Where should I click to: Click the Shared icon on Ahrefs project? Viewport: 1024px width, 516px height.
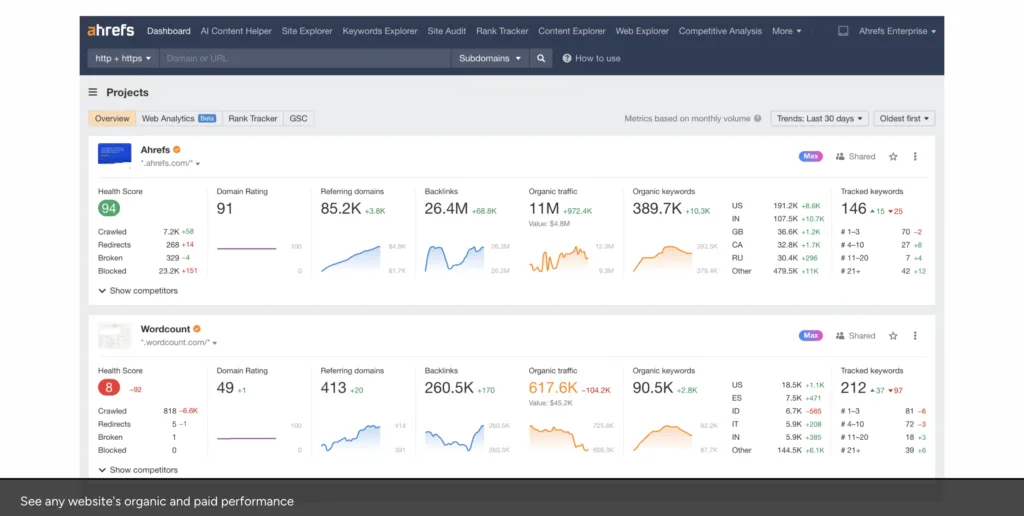pos(840,157)
